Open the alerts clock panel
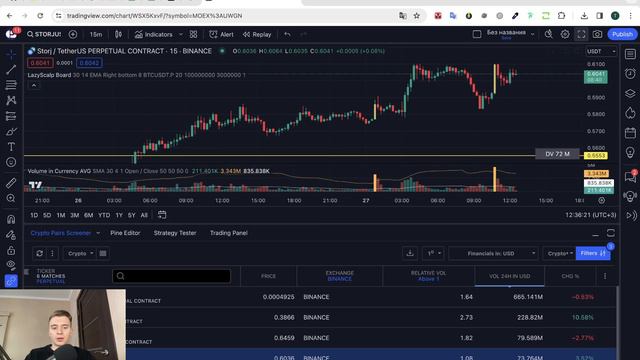The width and height of the screenshot is (640, 360). [630, 73]
